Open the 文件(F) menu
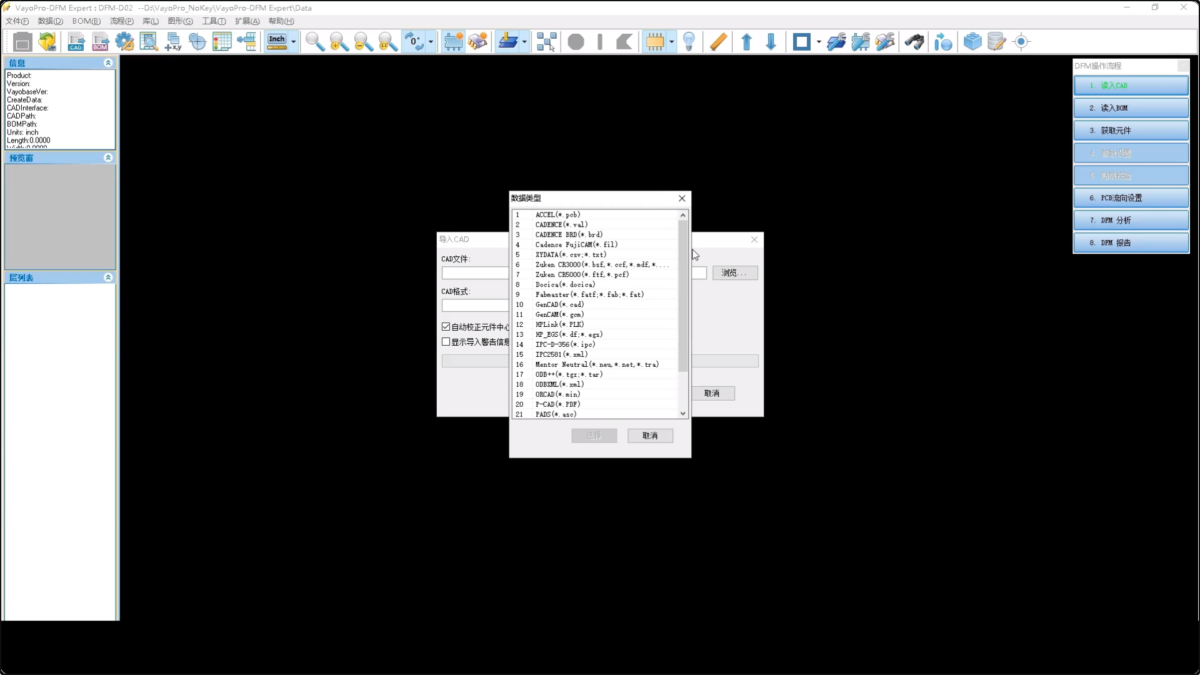 click(18, 21)
